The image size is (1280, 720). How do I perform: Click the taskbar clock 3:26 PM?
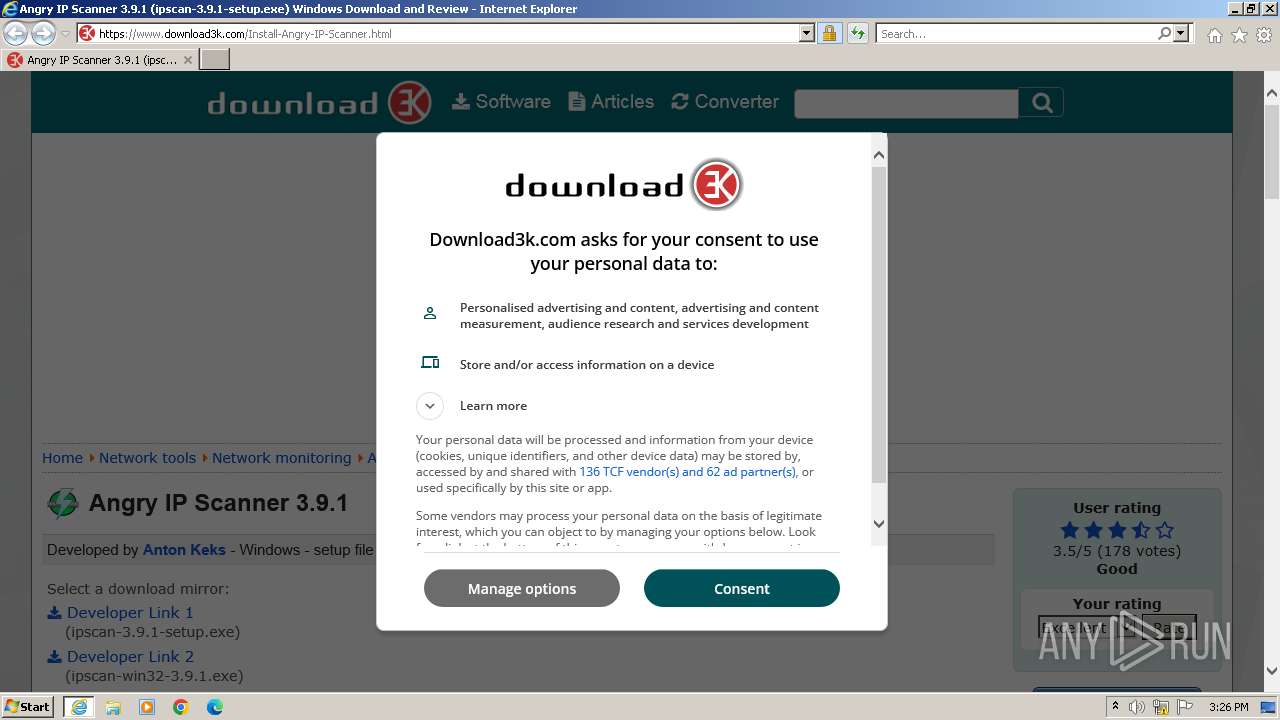[1228, 707]
